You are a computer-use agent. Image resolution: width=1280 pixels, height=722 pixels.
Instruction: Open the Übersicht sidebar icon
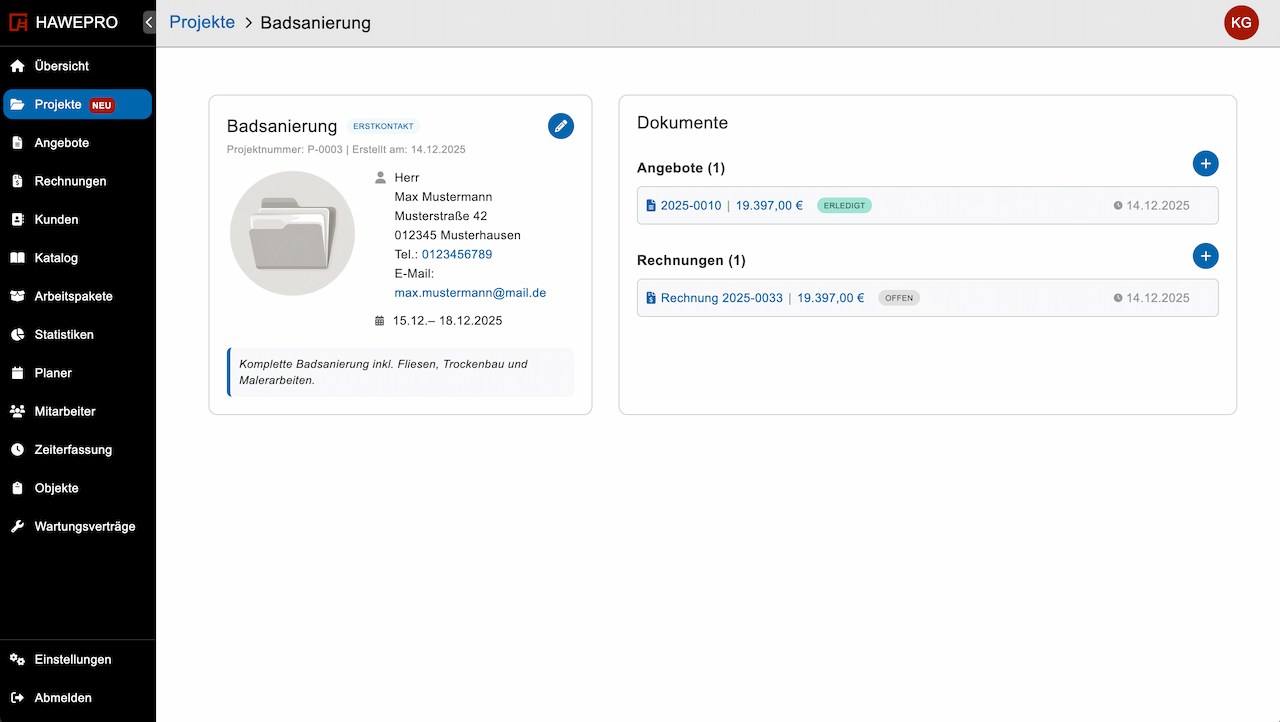[x=20, y=66]
